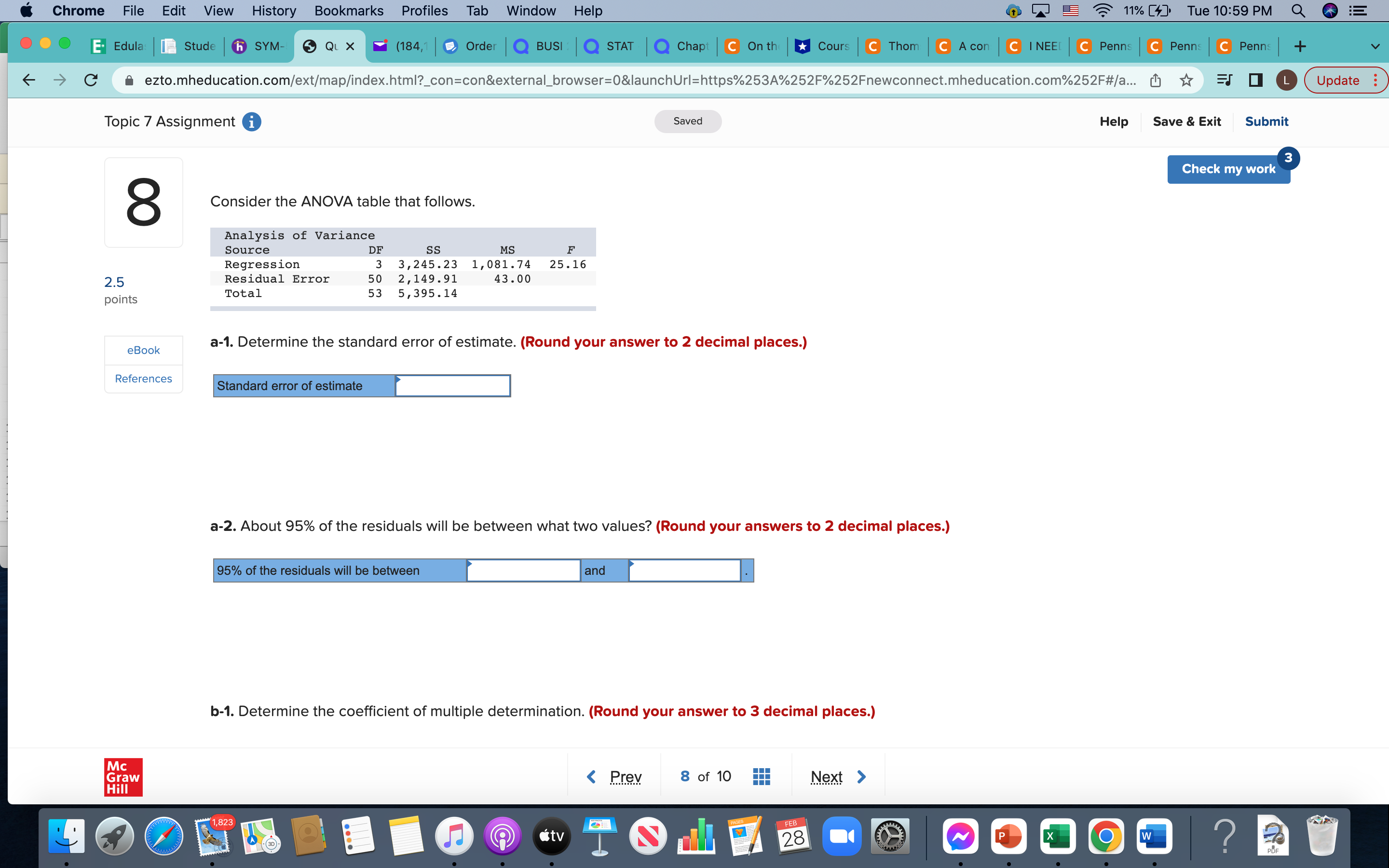
Task: Click the back arrow in Chrome toolbar
Action: click(x=28, y=80)
